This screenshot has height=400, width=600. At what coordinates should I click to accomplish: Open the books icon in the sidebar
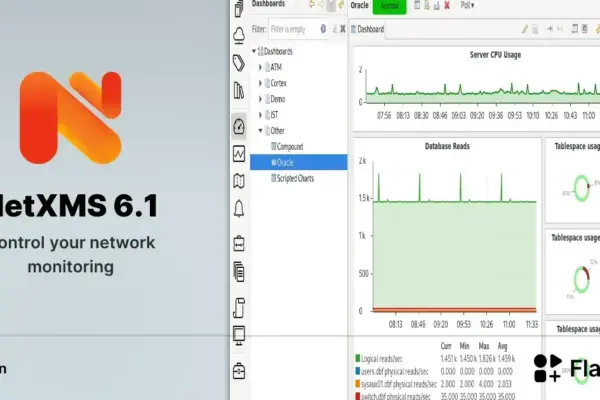(239, 90)
